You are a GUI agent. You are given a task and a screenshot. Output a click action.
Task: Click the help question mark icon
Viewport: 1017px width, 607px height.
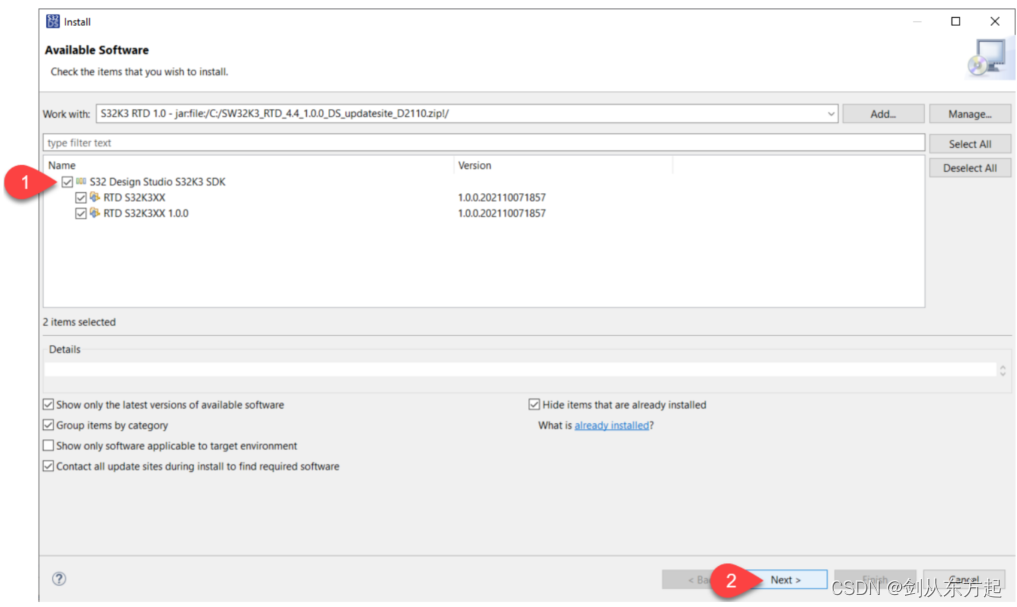click(59, 578)
